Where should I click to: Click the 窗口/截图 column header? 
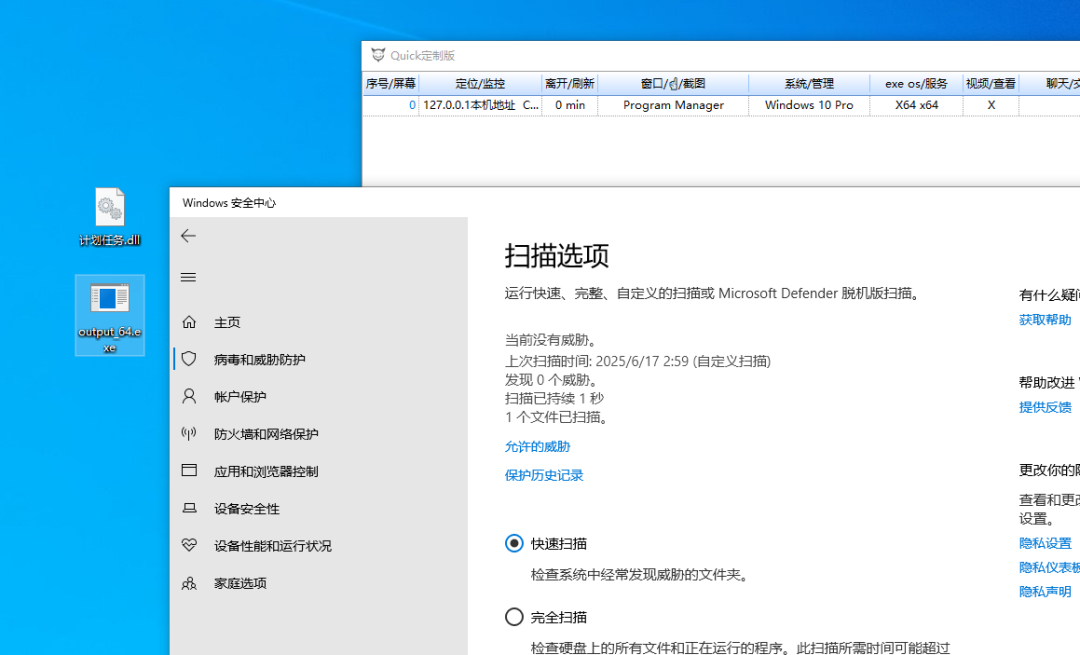point(673,83)
